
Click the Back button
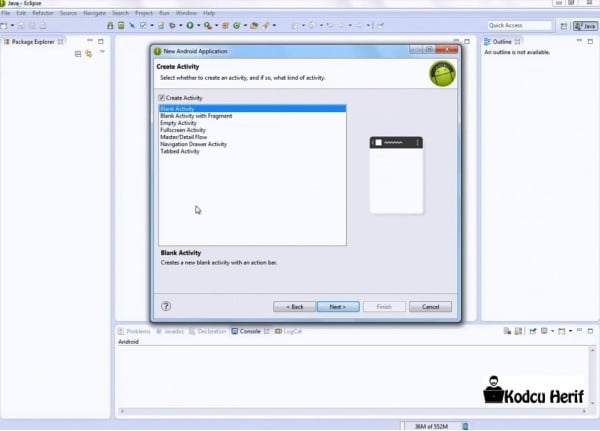[294, 307]
